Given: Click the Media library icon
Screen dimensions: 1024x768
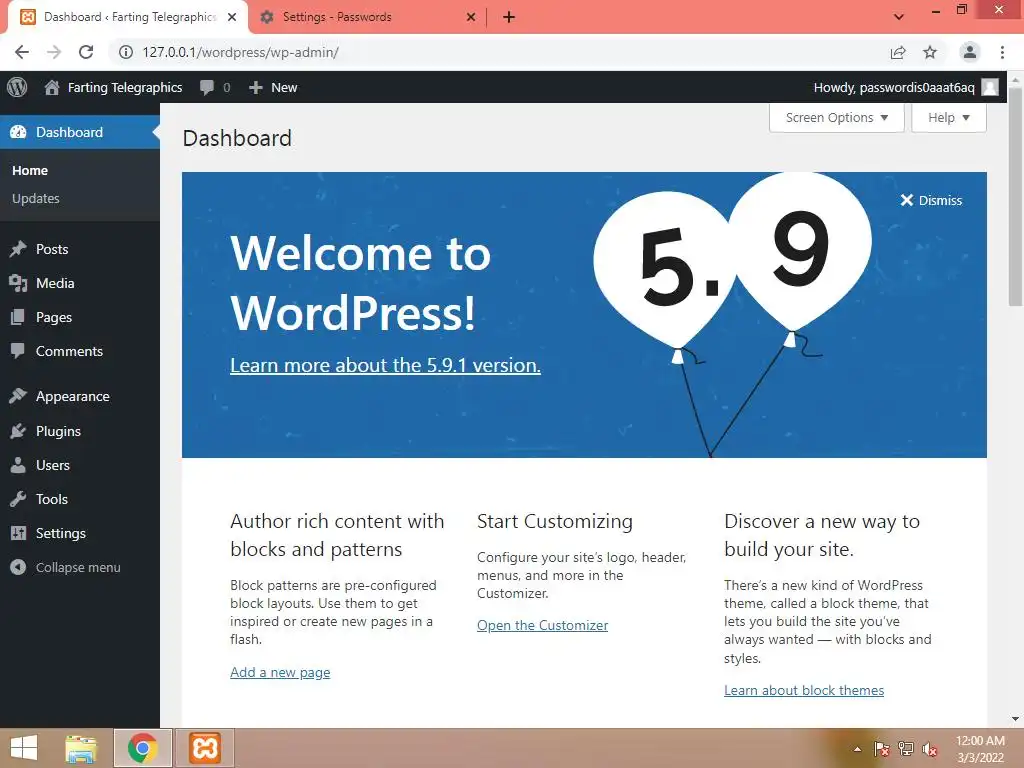Looking at the screenshot, I should (18, 283).
